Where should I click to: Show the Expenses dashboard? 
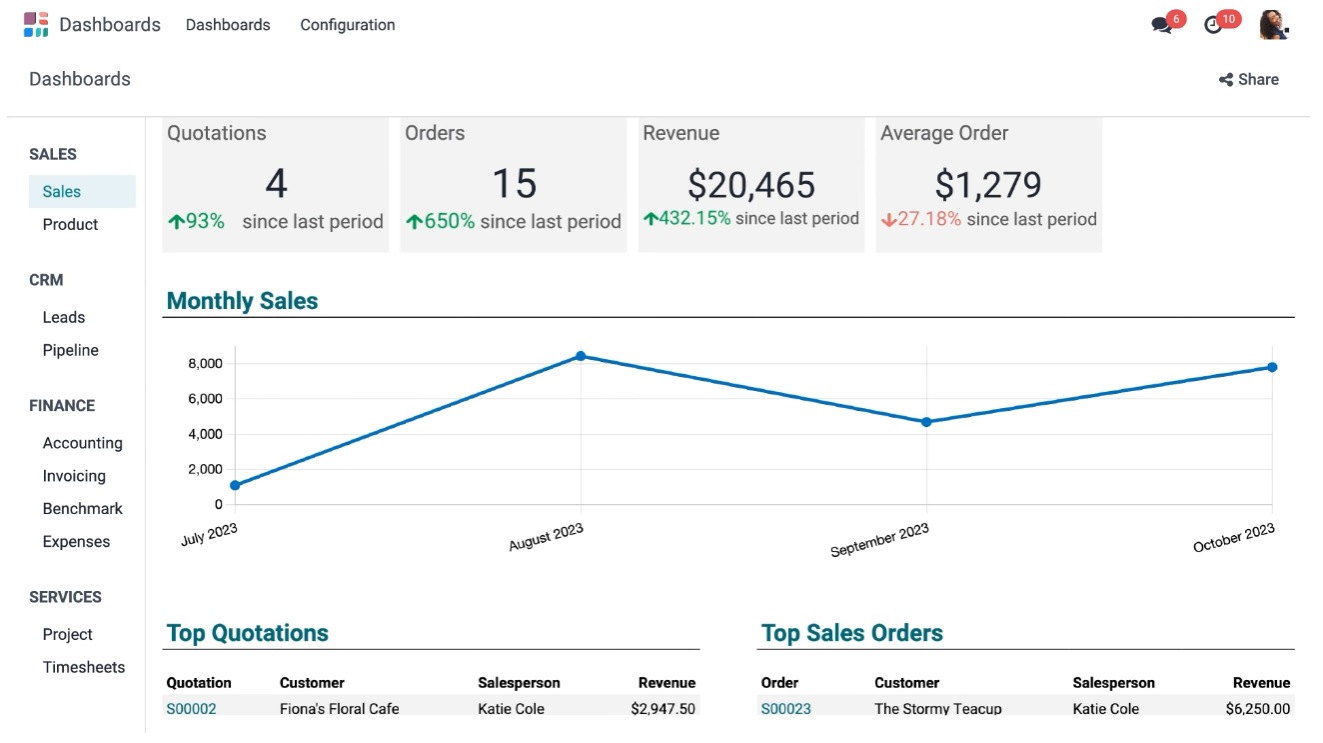pos(76,542)
